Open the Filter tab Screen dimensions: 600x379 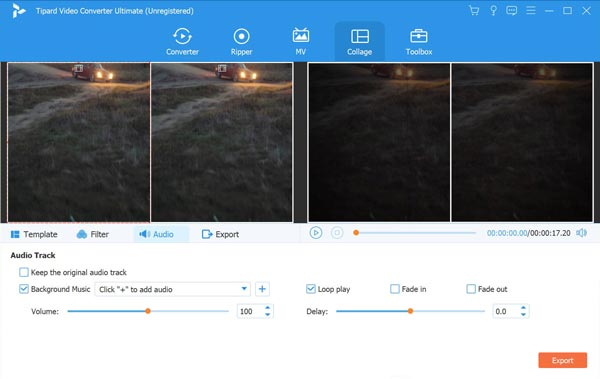click(93, 234)
